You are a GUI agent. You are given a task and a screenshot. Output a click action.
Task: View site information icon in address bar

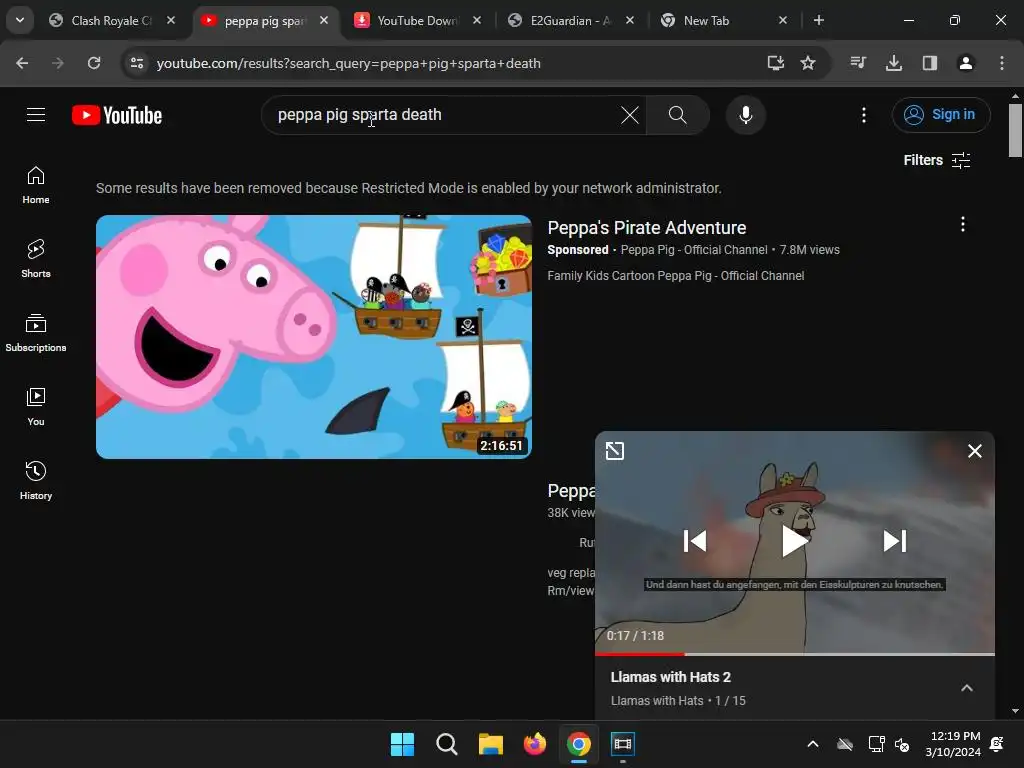137,63
